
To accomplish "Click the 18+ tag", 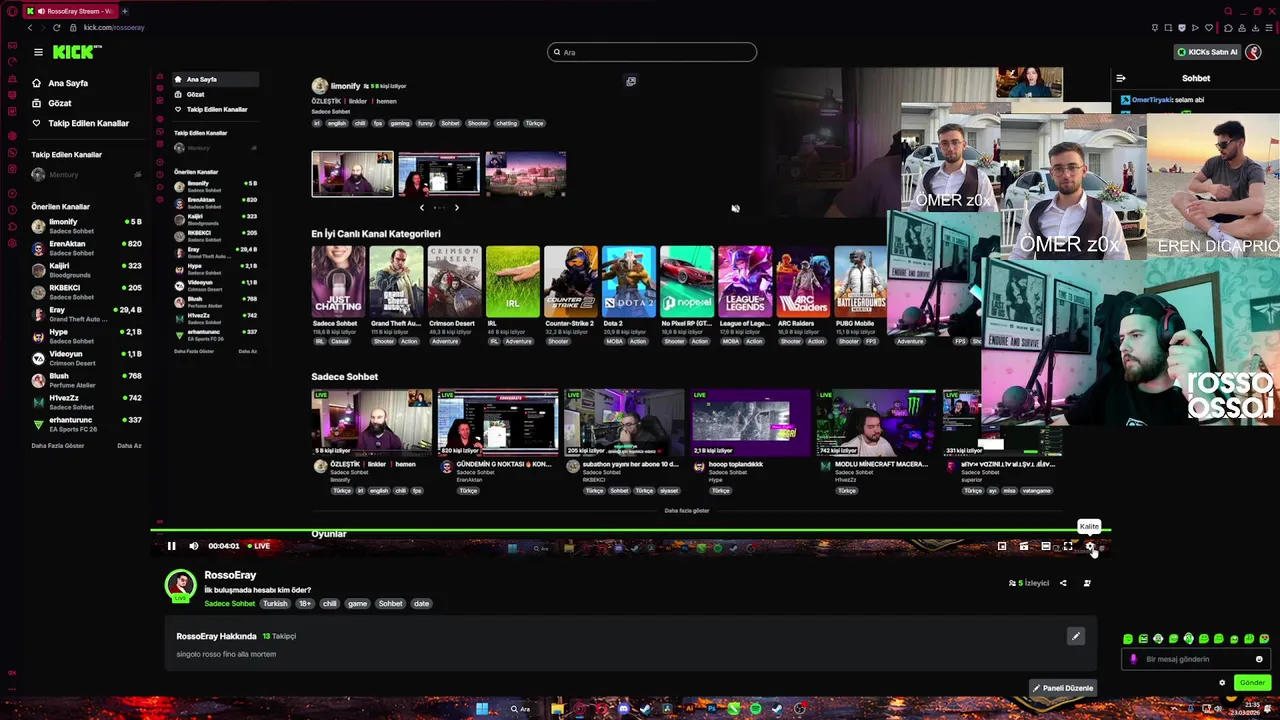I will tap(304, 604).
